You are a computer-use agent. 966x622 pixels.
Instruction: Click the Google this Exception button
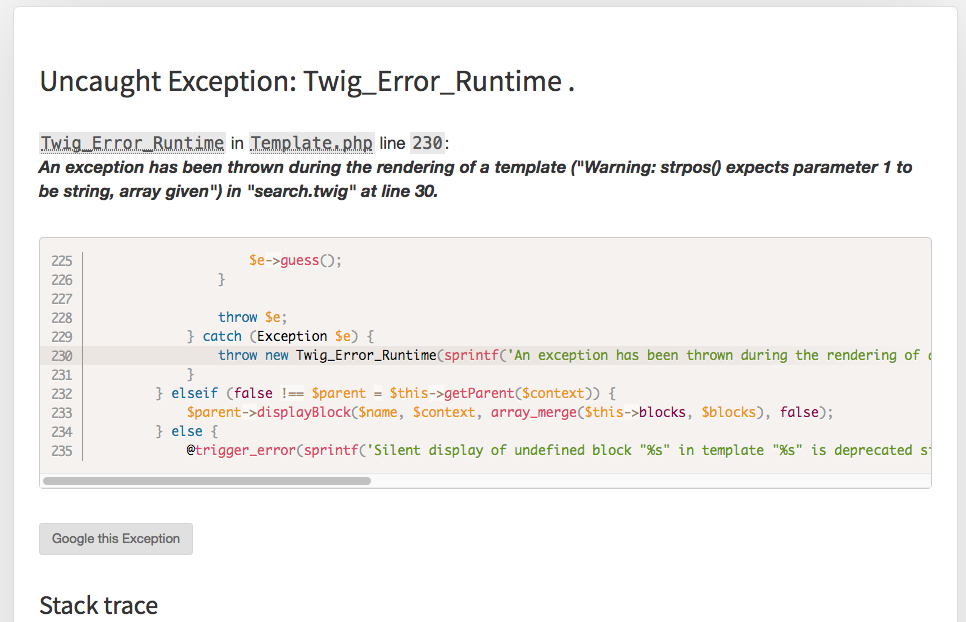coord(116,539)
